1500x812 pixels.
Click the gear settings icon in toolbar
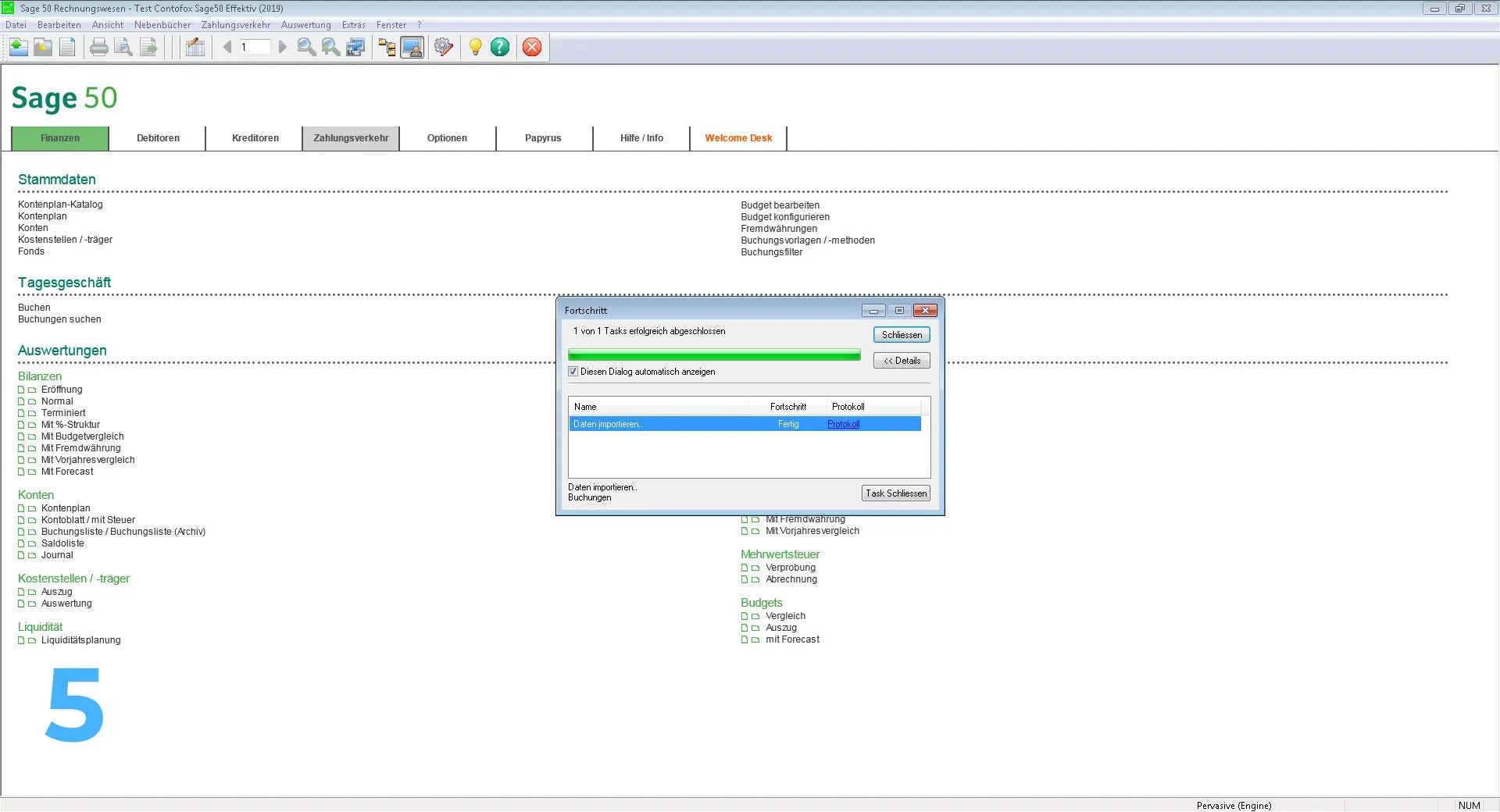tap(444, 48)
